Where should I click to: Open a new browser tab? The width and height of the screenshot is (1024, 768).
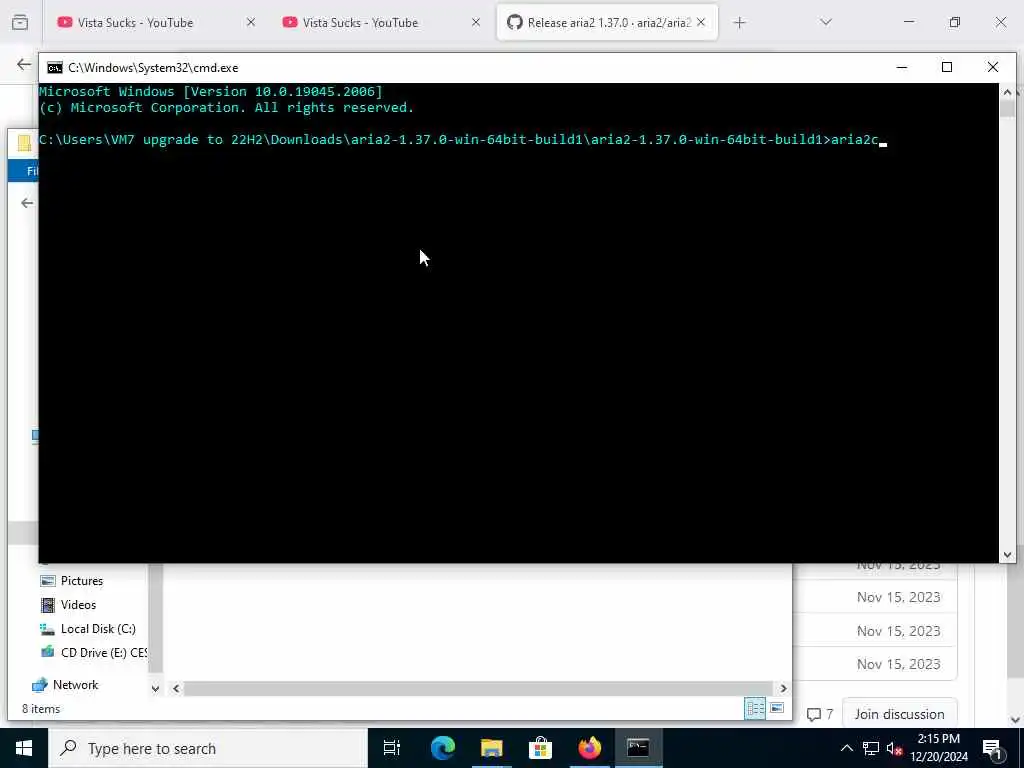click(x=739, y=23)
